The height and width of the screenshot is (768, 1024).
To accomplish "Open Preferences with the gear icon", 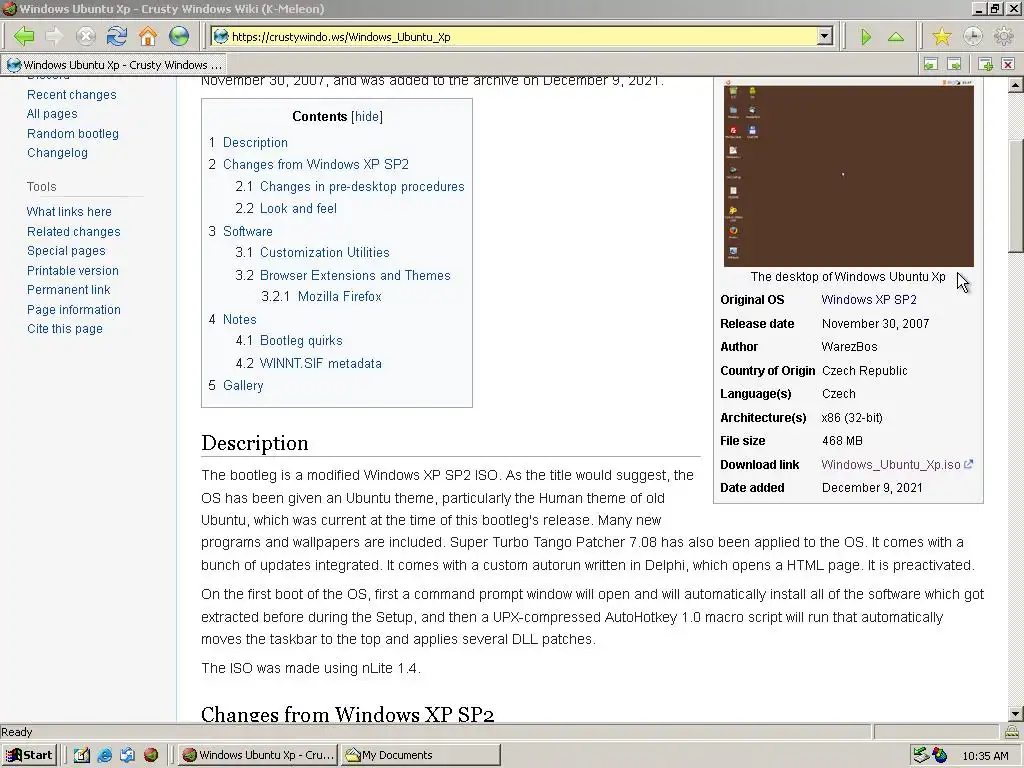I will [1004, 37].
